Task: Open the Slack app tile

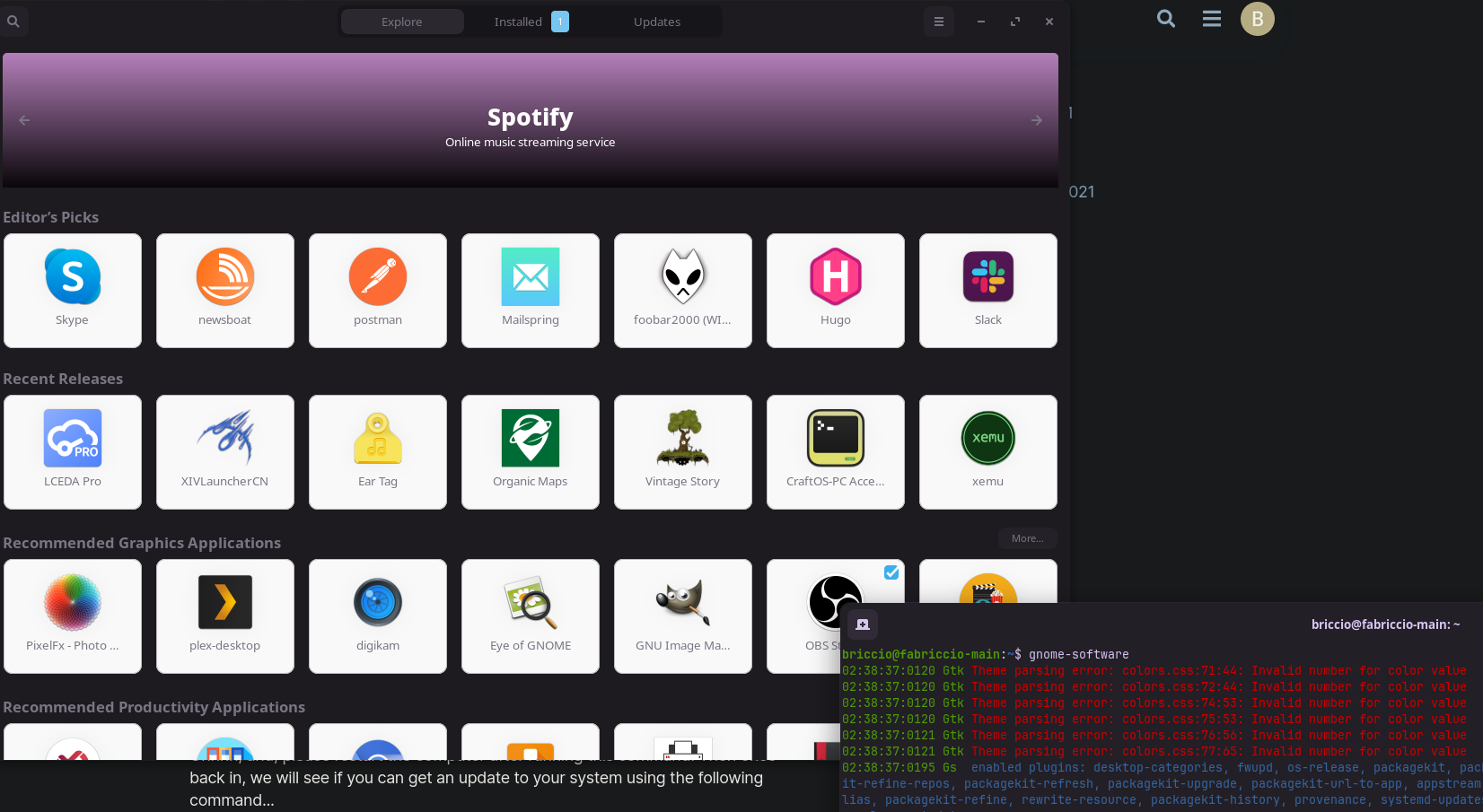Action: [988, 291]
